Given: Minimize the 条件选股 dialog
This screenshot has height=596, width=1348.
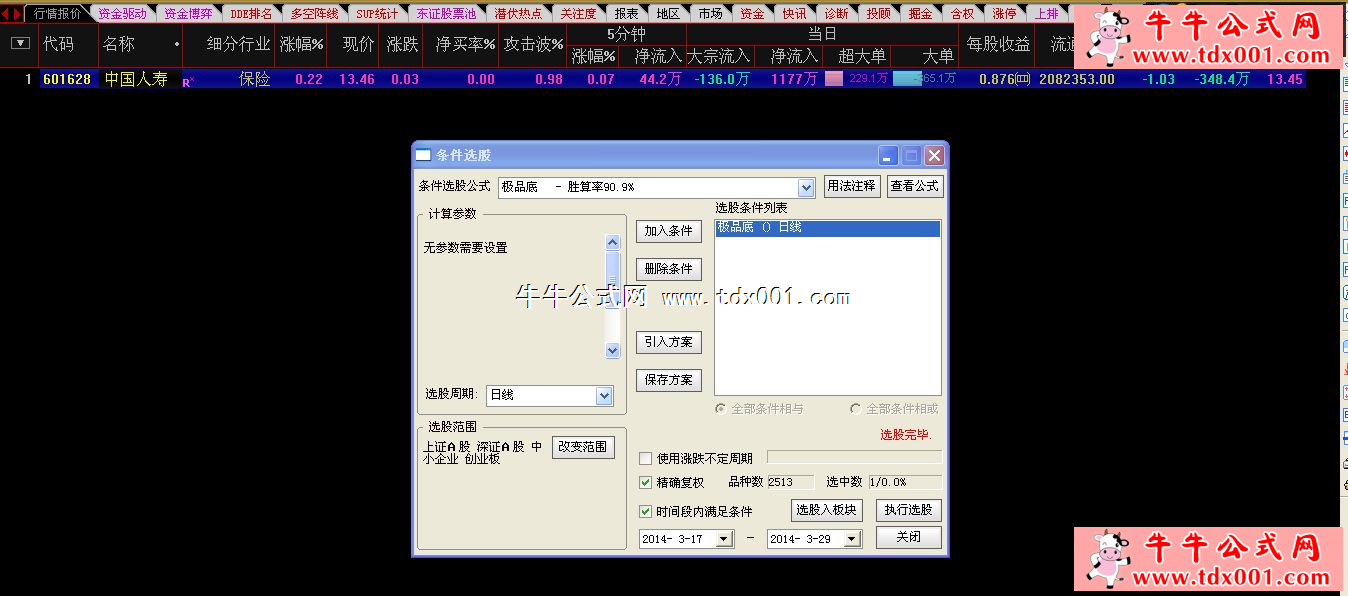Looking at the screenshot, I should pyautogui.click(x=888, y=155).
